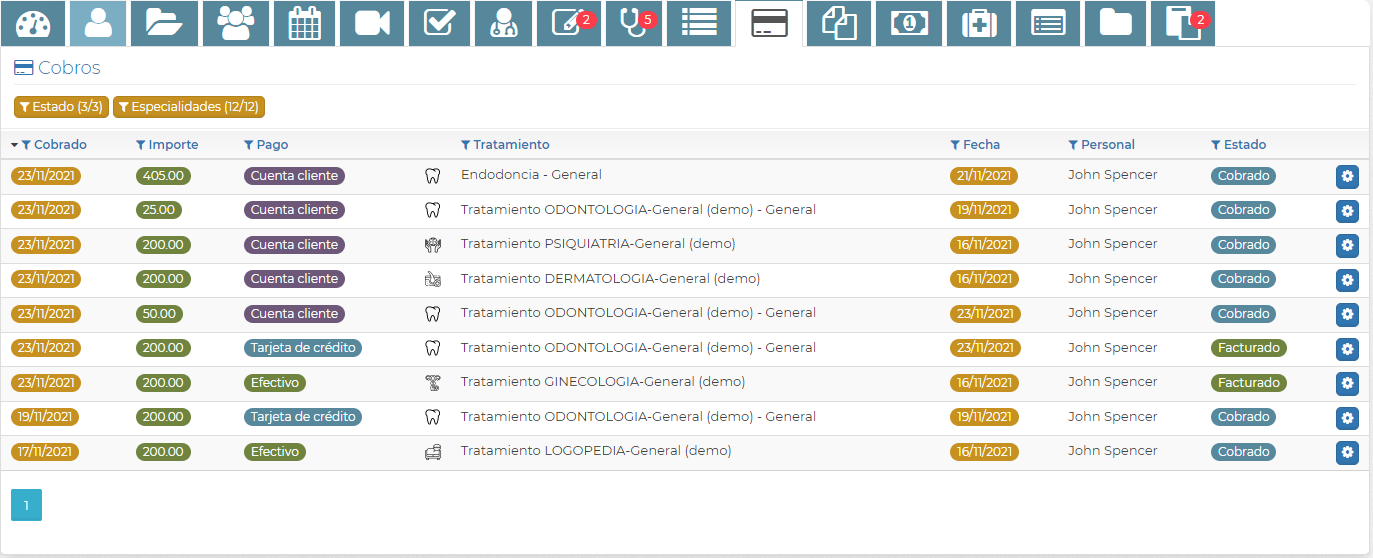Click page 1 pagination button
The height and width of the screenshot is (558, 1373).
pyautogui.click(x=26, y=505)
